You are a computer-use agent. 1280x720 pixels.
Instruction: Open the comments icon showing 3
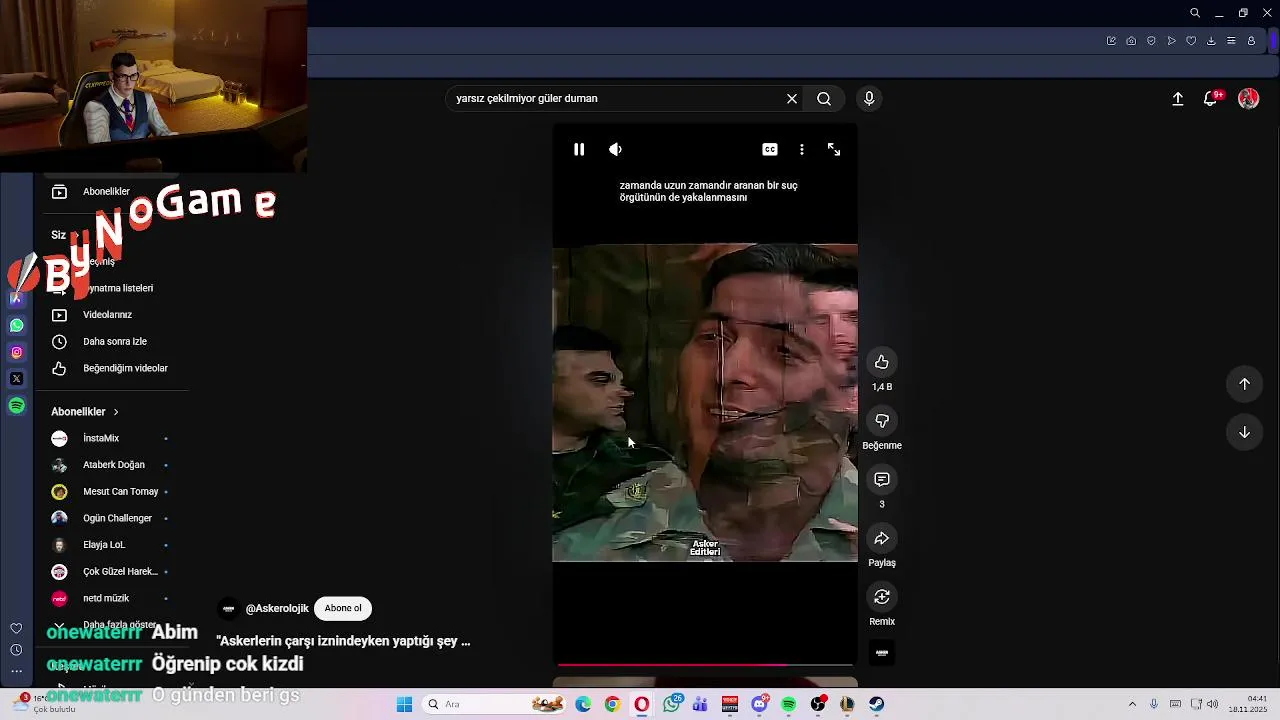[882, 480]
